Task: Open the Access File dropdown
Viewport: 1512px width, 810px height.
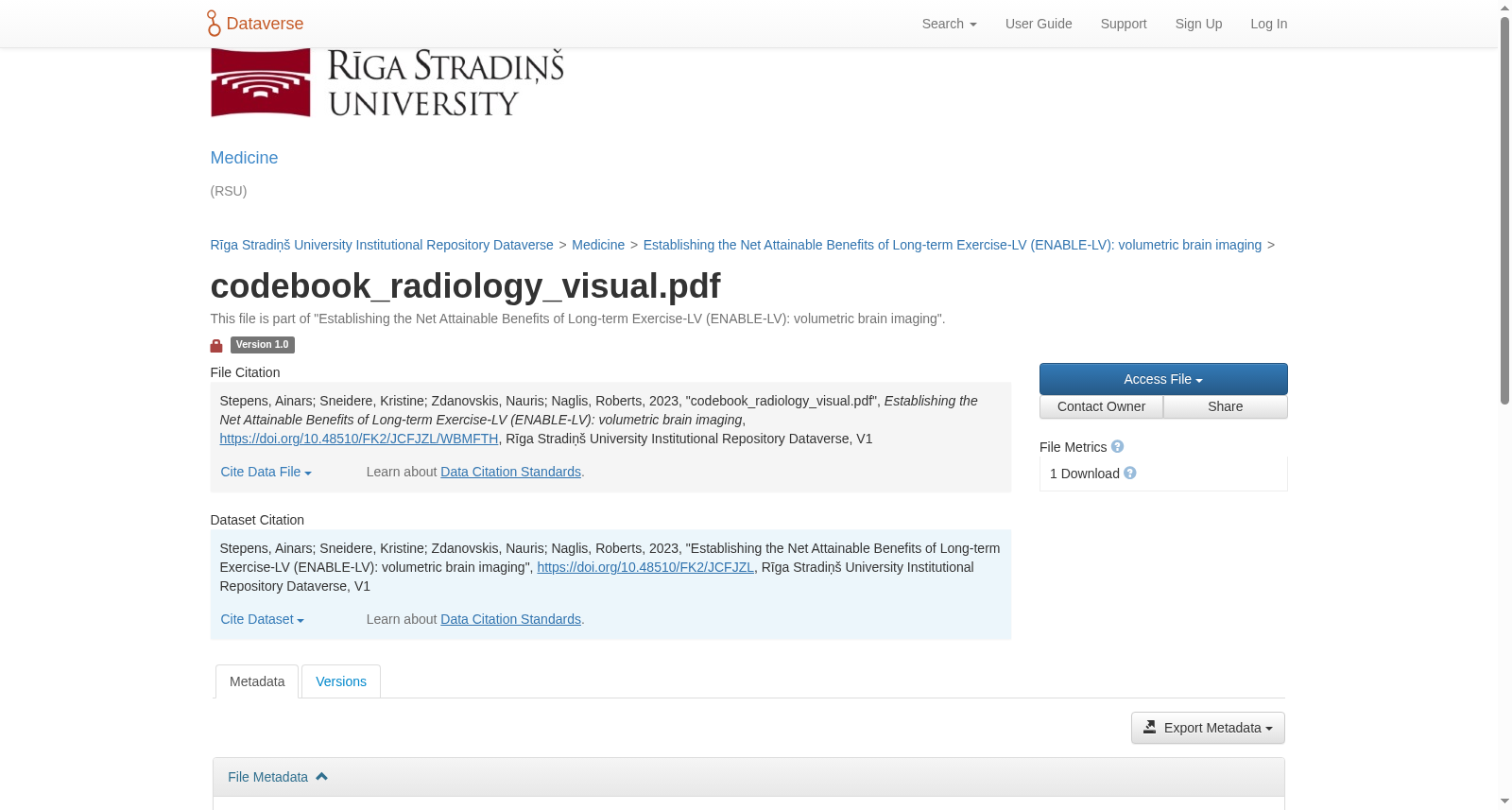Action: point(1163,379)
